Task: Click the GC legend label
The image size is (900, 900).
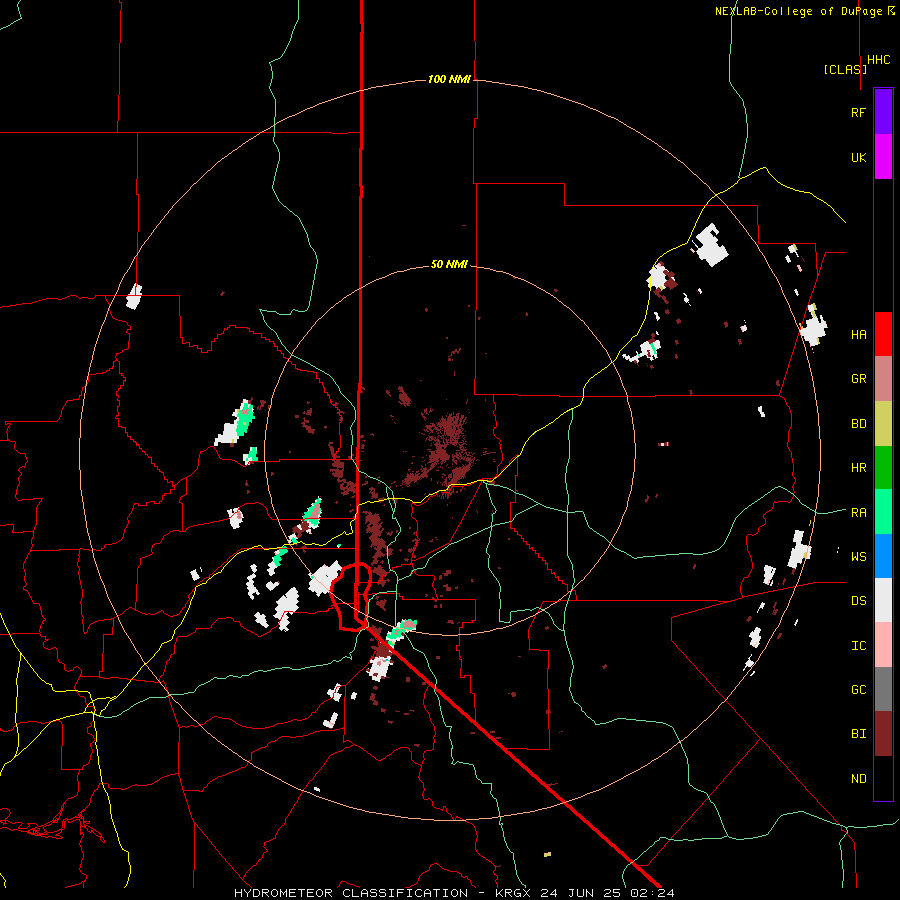Action: coord(858,690)
